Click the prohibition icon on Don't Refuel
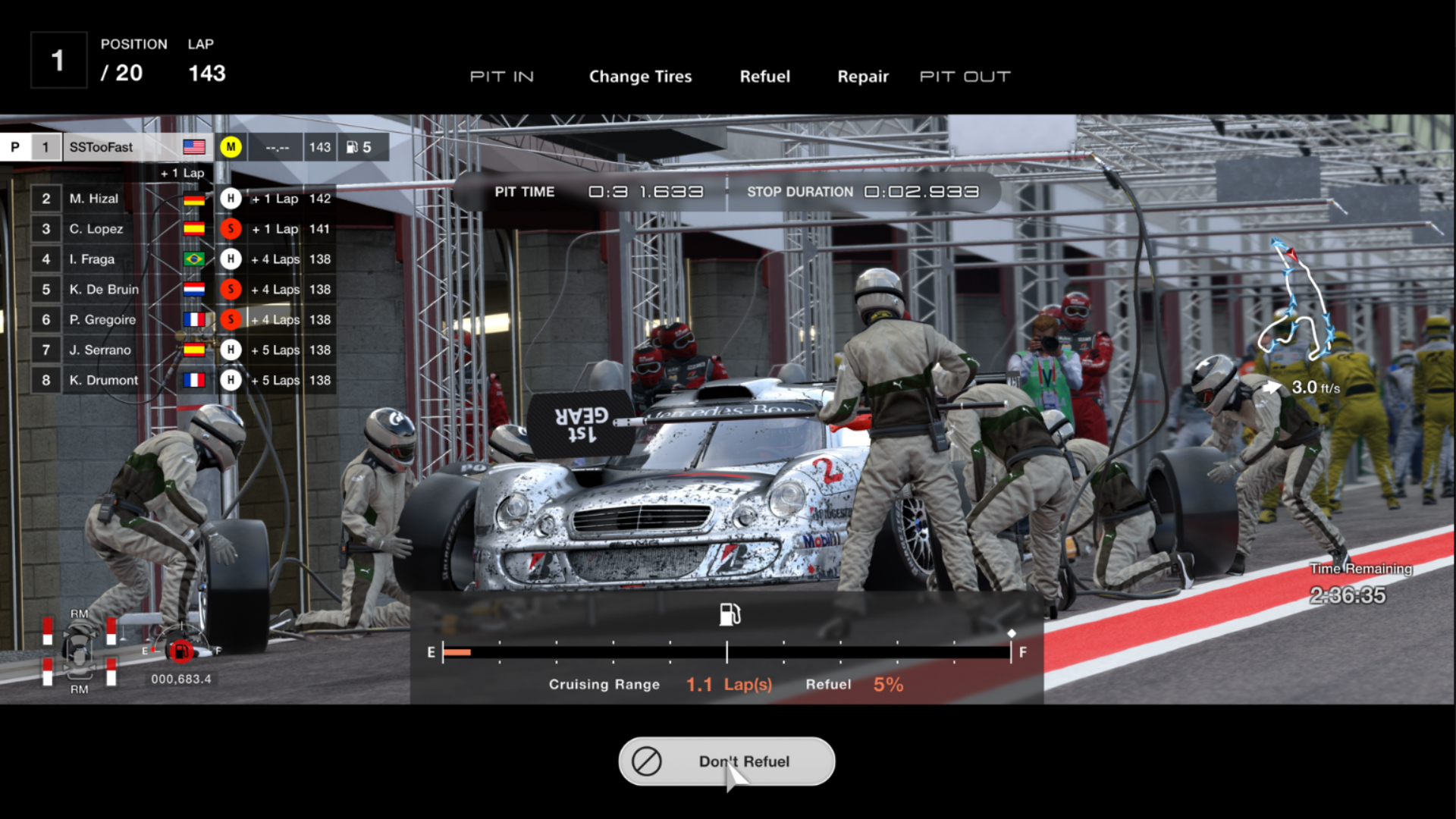The height and width of the screenshot is (819, 1456). [647, 761]
